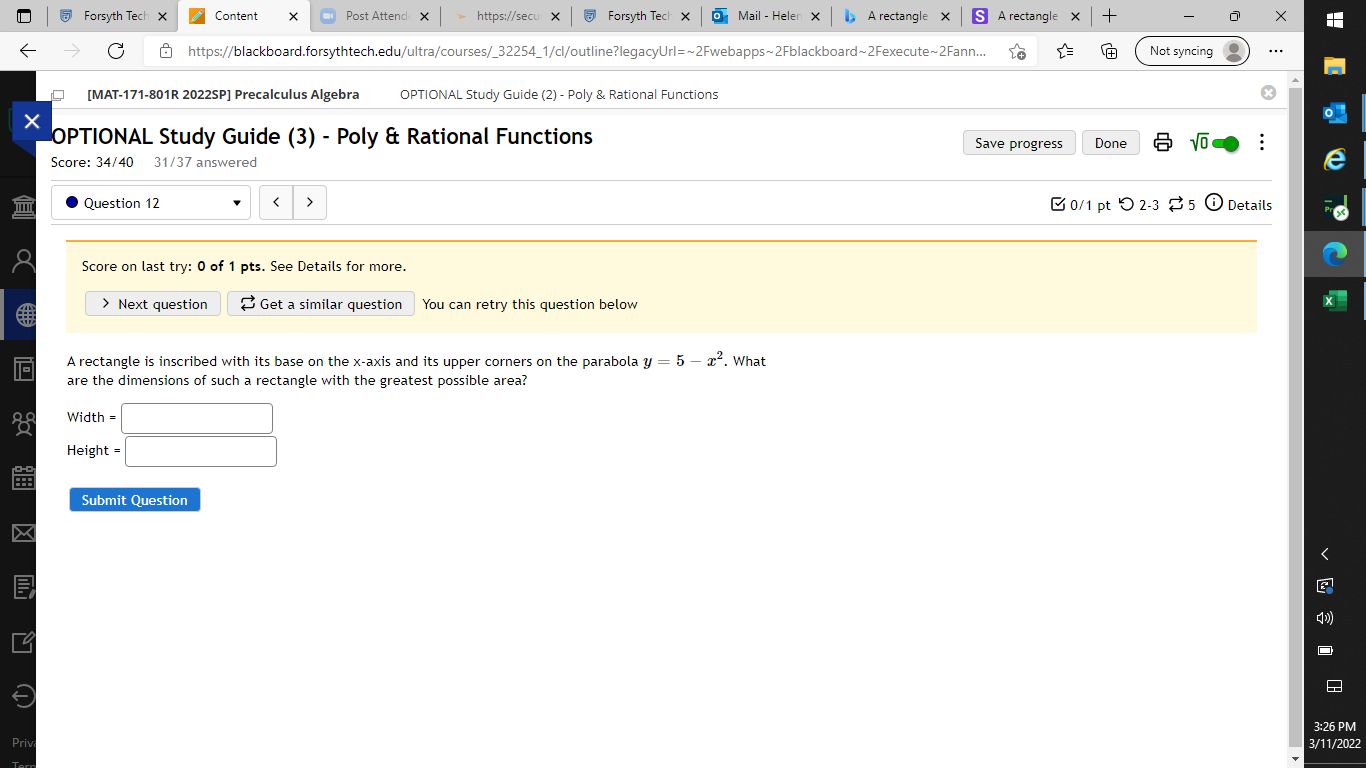Screen dimensions: 1366x768
Task: Open Windows Start menu icon
Action: (1335, 20)
